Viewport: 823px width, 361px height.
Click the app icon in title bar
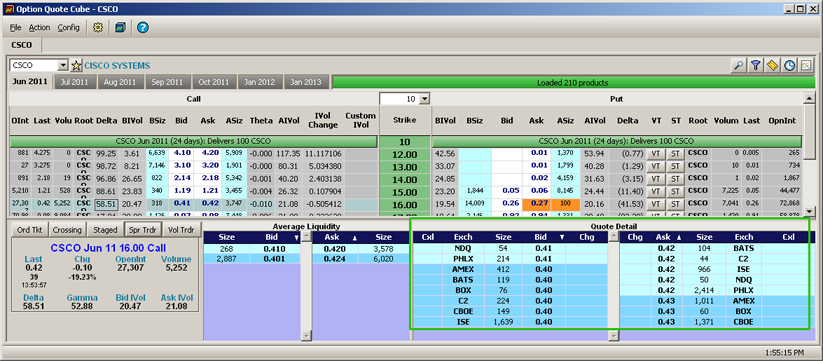coord(8,9)
